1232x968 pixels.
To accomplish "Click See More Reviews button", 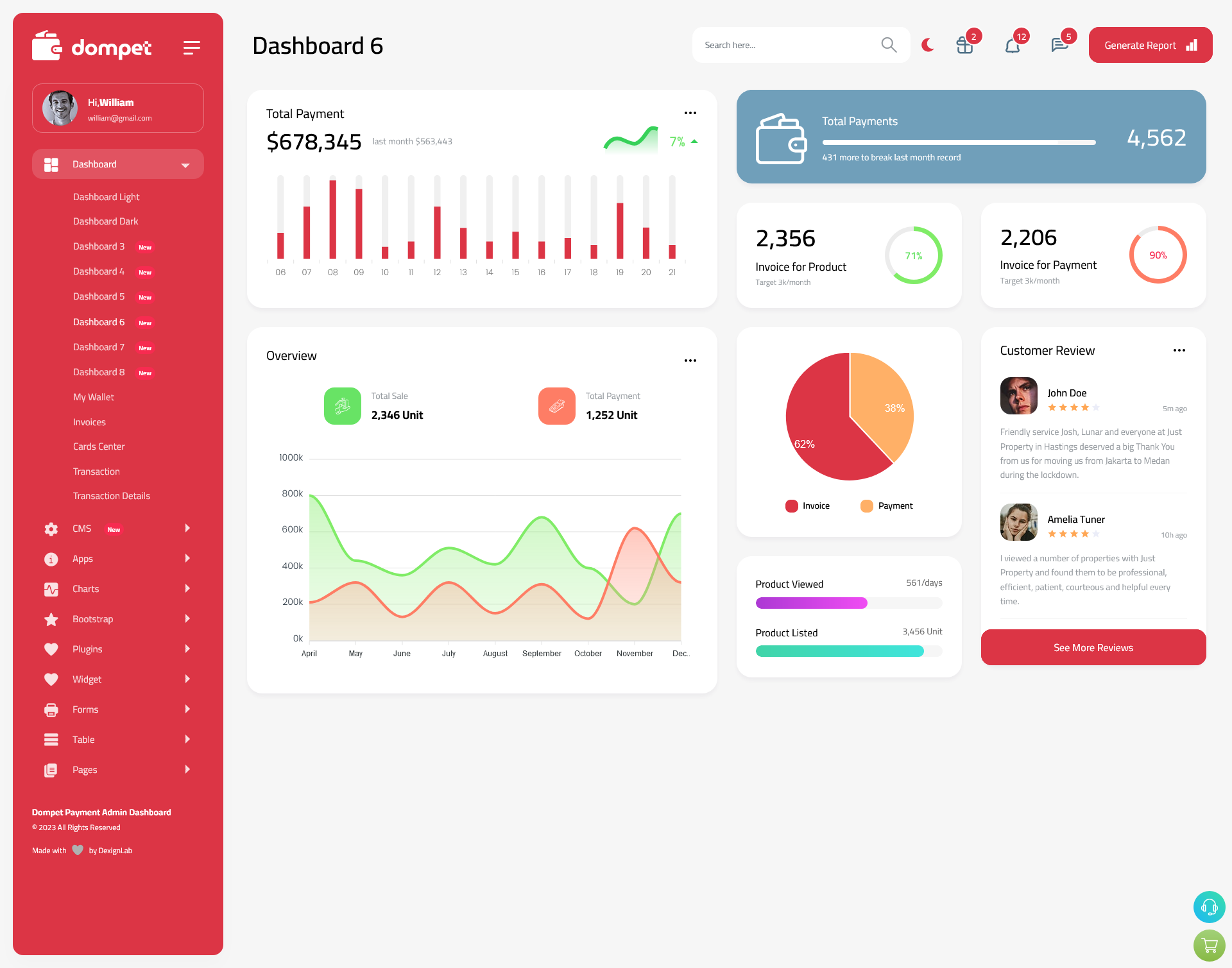I will coord(1094,647).
